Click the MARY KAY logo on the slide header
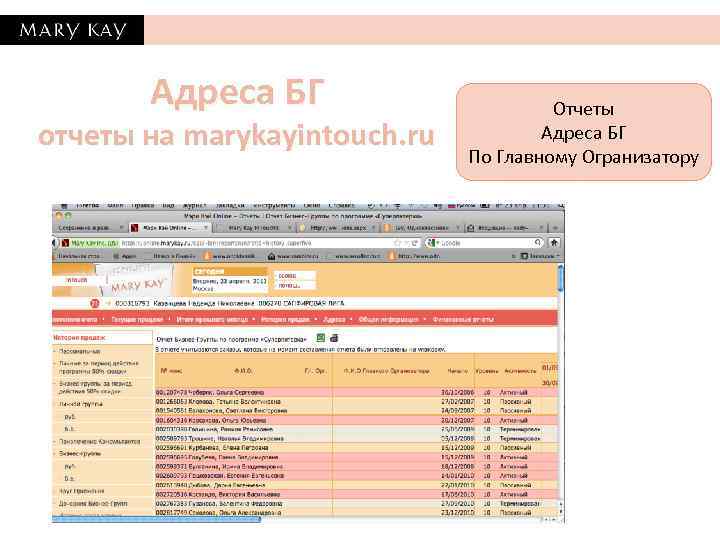Screen dimensions: 720x540 [72, 30]
